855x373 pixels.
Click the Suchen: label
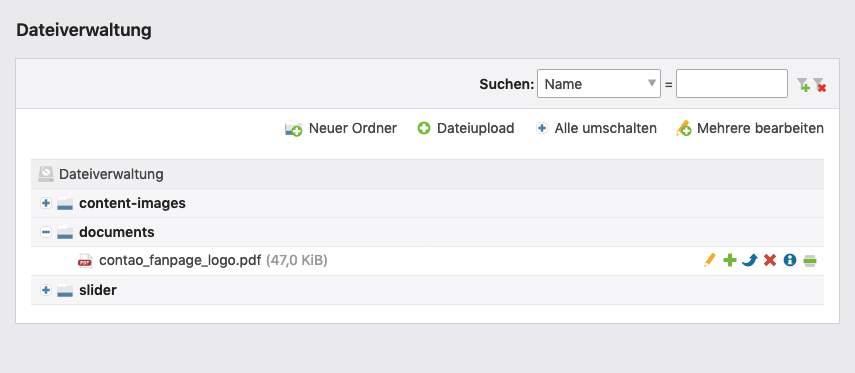[507, 84]
